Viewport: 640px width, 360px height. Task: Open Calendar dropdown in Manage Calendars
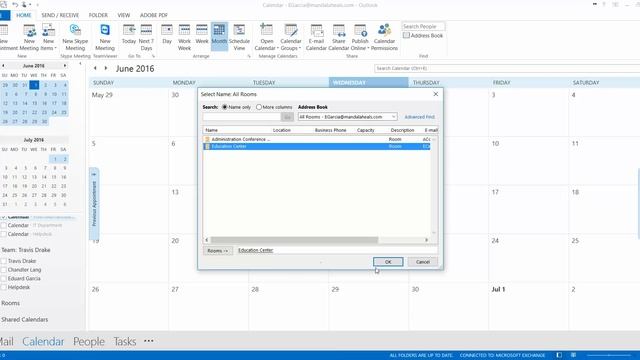tap(266, 37)
